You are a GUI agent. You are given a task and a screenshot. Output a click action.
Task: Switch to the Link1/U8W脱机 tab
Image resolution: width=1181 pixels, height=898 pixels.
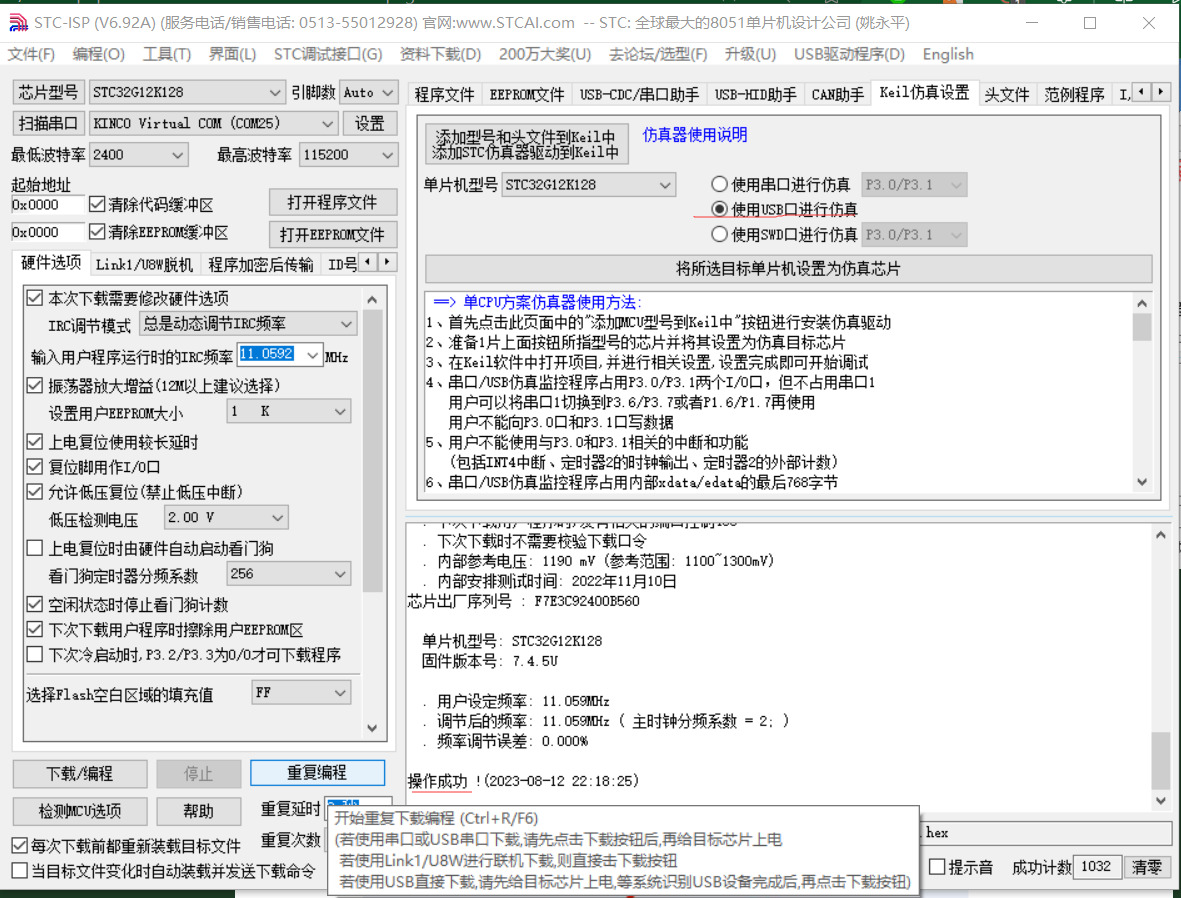pyautogui.click(x=144, y=264)
